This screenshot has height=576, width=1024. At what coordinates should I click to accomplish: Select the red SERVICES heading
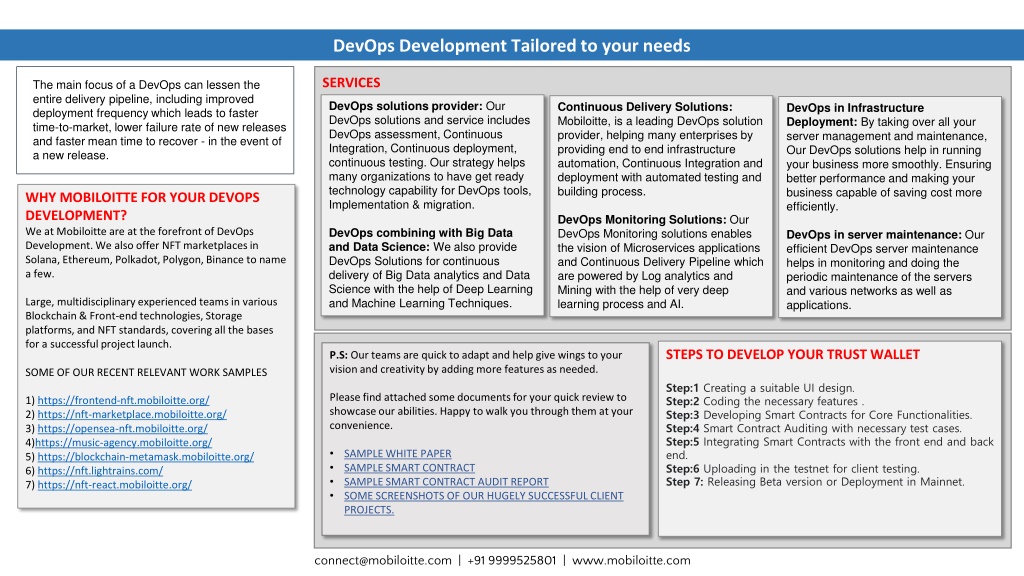(x=351, y=83)
